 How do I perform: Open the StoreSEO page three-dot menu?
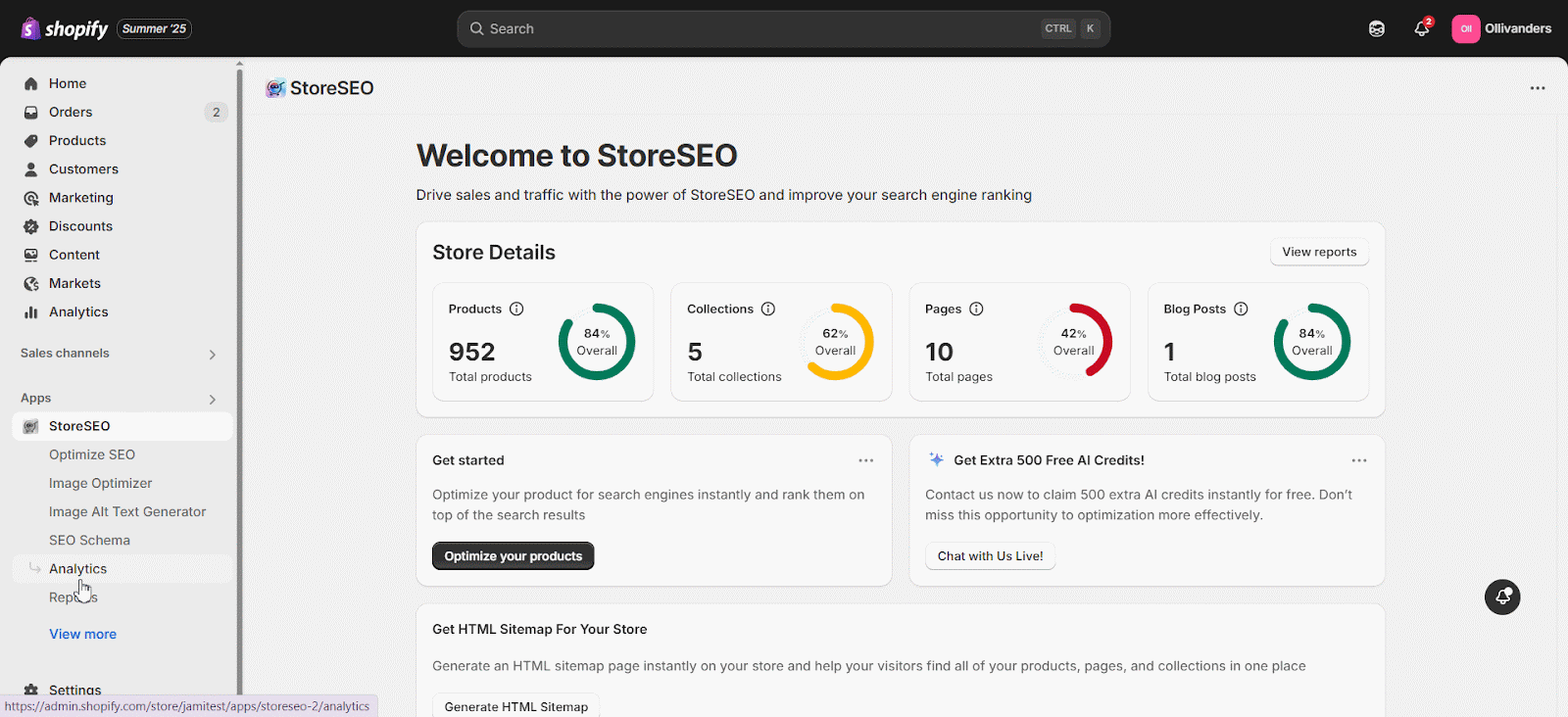tap(1538, 88)
